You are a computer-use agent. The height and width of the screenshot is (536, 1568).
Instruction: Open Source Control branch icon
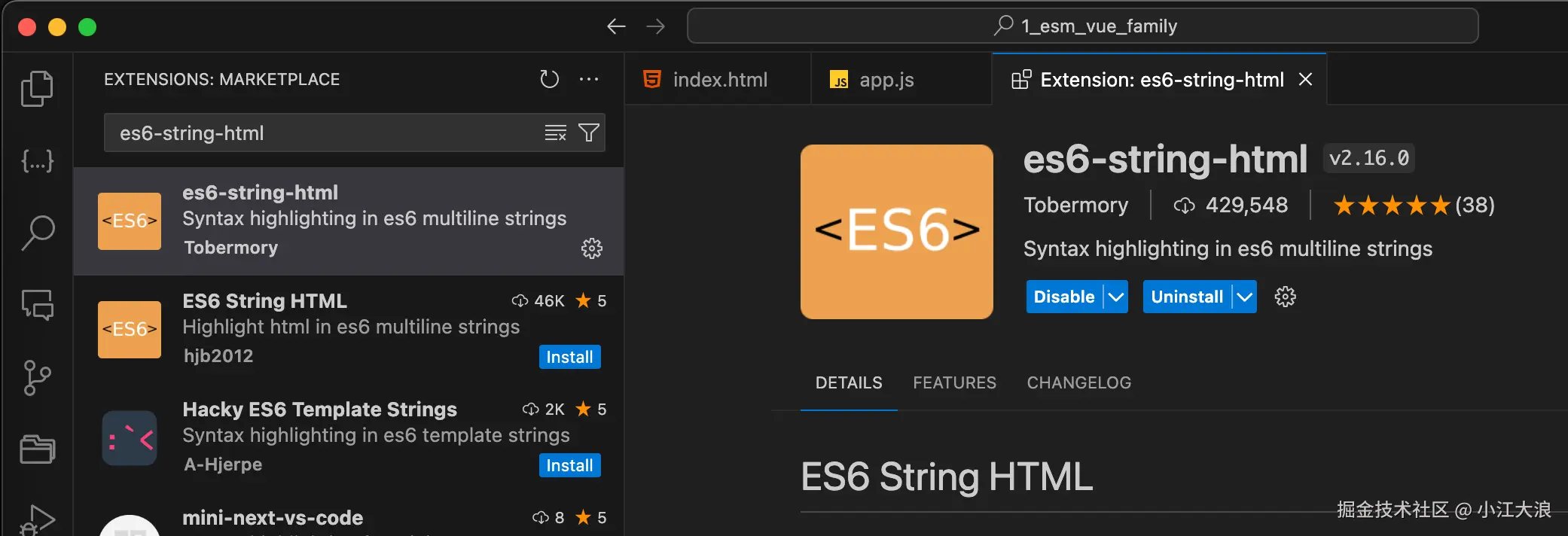pyautogui.click(x=37, y=378)
